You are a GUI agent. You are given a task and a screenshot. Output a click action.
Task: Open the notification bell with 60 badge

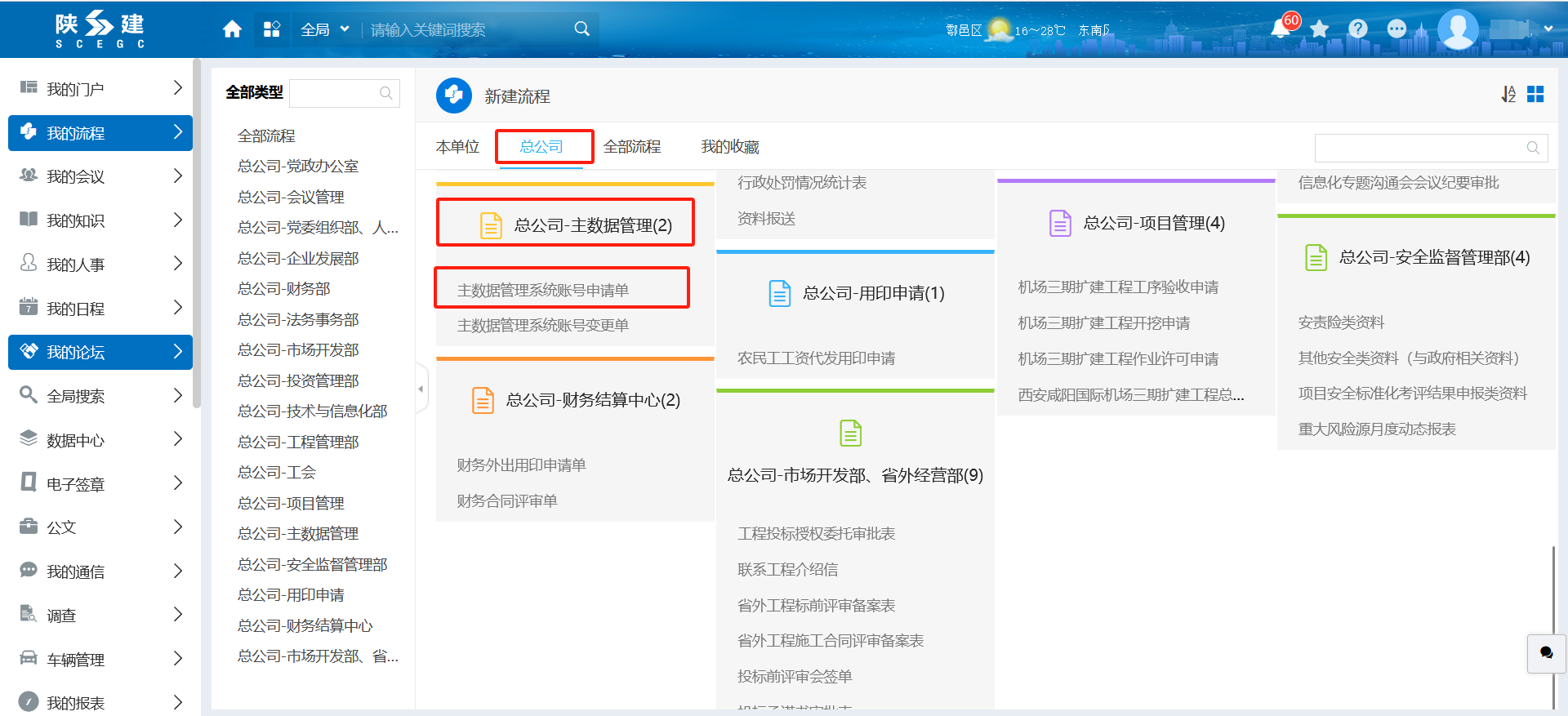[1281, 29]
